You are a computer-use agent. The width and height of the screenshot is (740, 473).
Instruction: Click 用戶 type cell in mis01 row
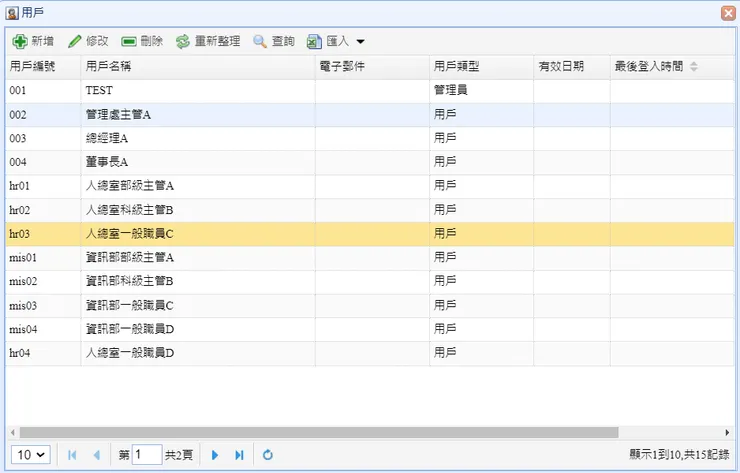coord(481,258)
